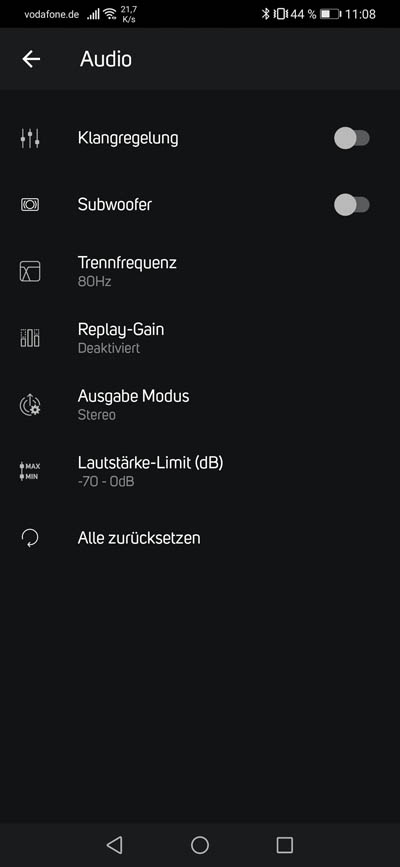400x867 pixels.
Task: Tap the Subwoofer label text
Action: coord(115,205)
